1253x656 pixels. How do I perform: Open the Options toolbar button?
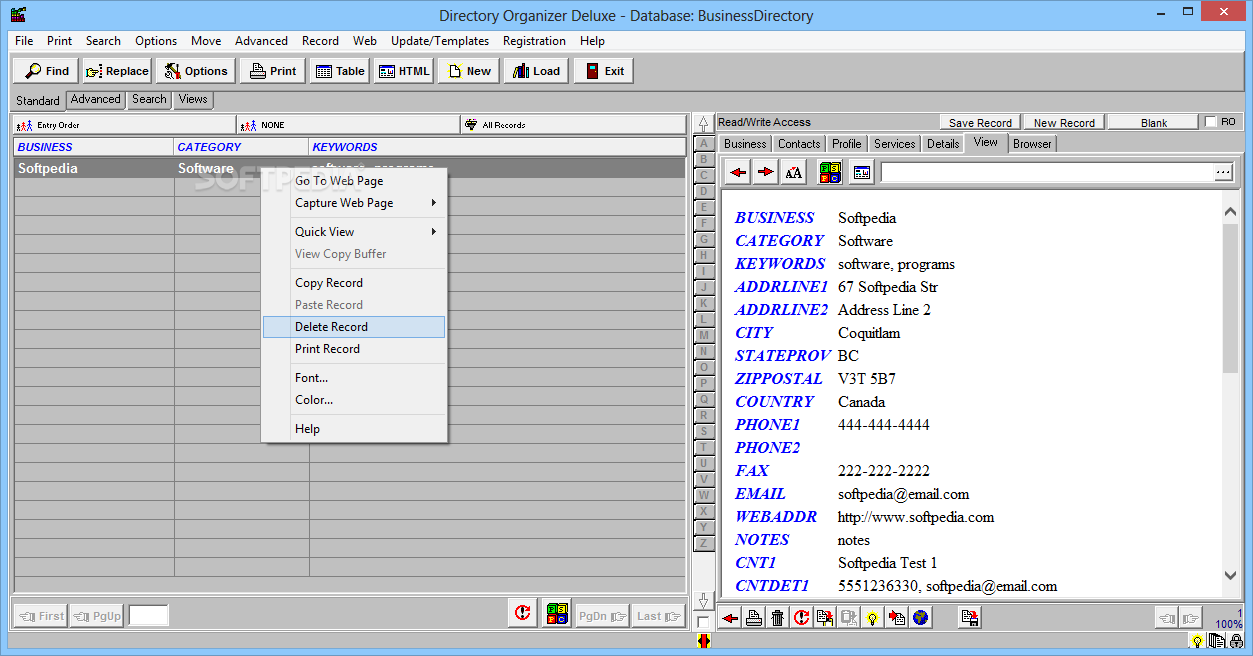(196, 71)
